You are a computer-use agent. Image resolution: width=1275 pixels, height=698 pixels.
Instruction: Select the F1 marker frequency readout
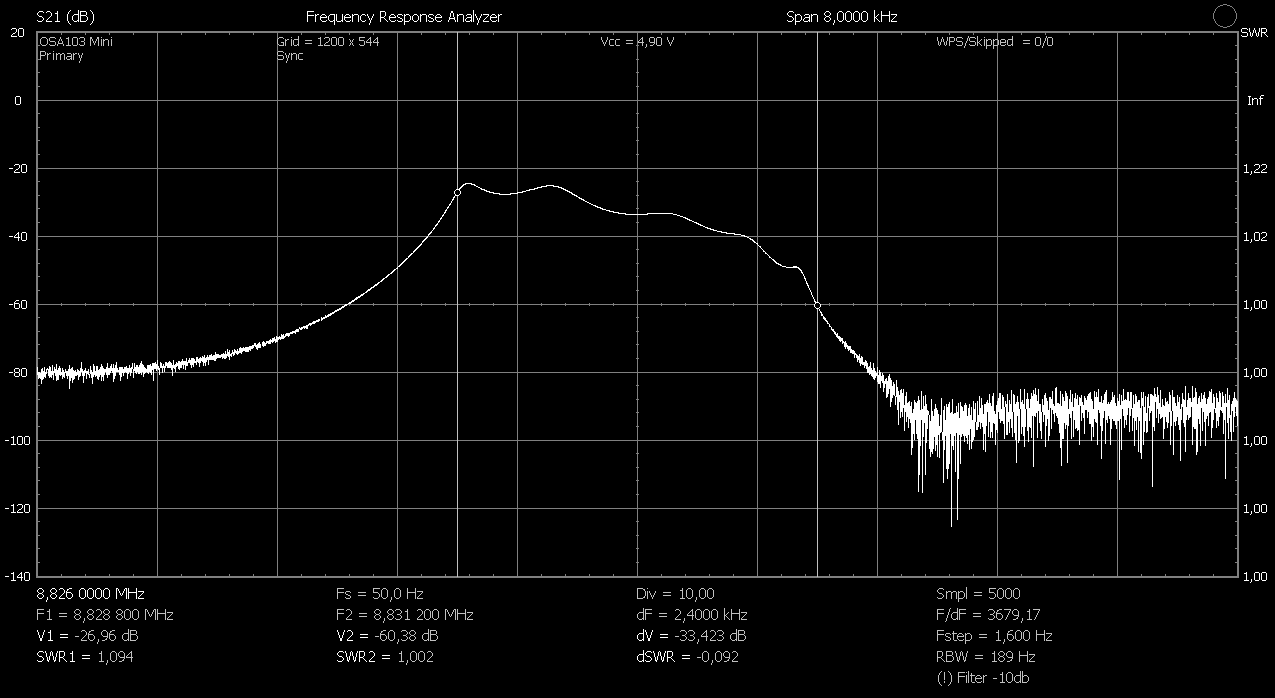(105, 614)
